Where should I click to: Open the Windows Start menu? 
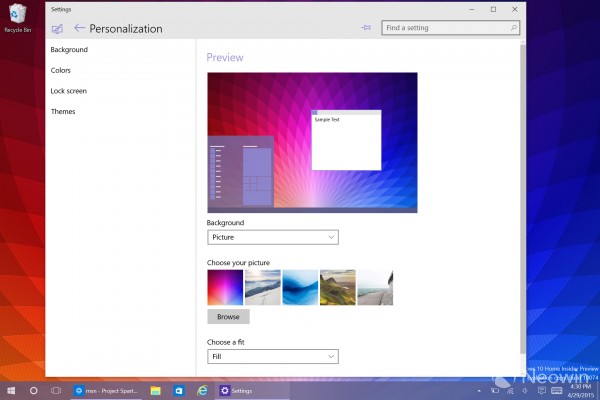tap(11, 391)
